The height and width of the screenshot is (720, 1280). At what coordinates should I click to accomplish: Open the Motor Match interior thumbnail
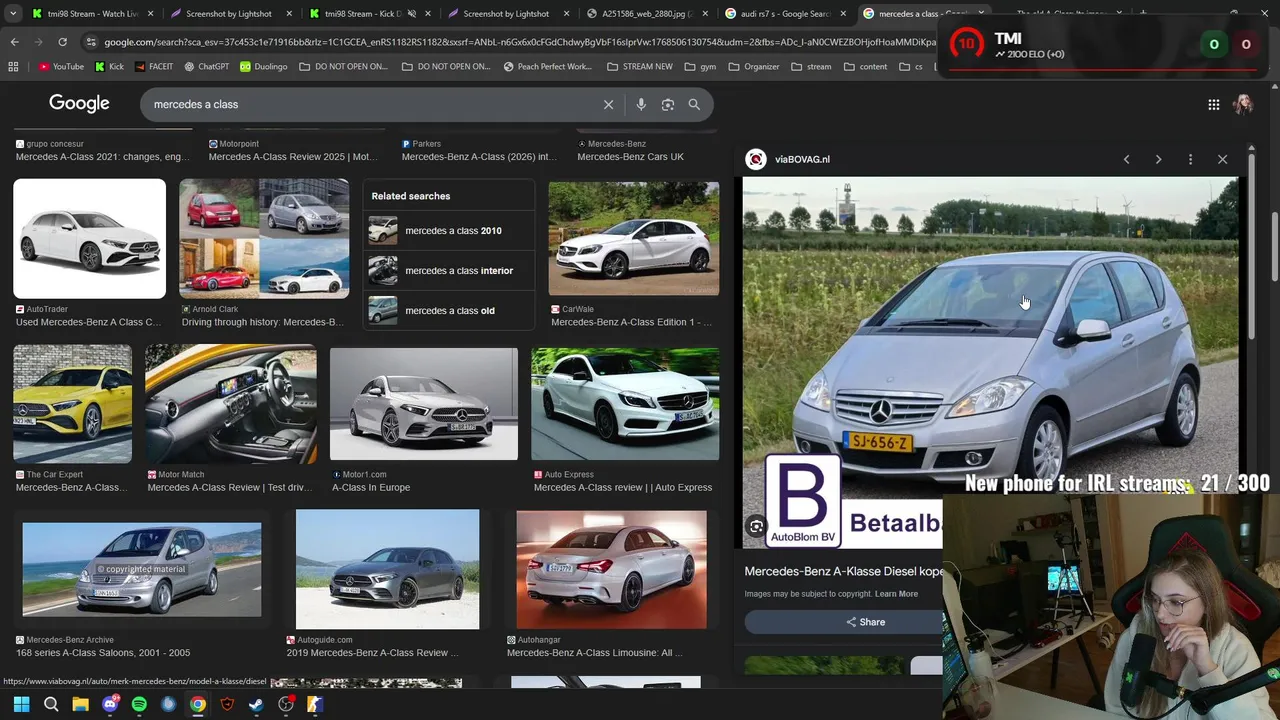(x=231, y=404)
